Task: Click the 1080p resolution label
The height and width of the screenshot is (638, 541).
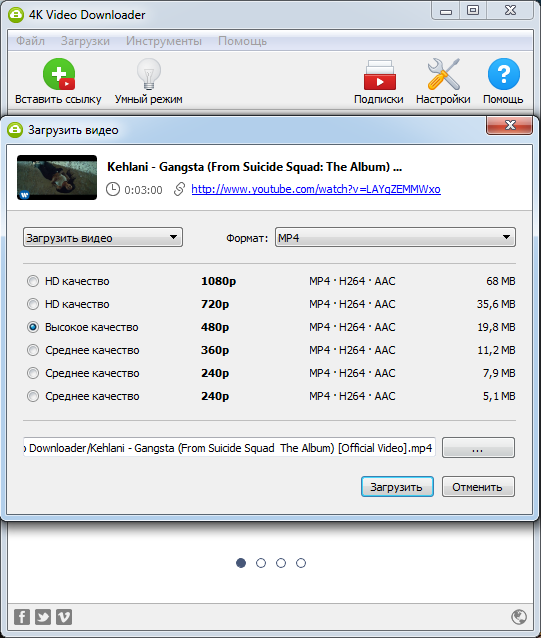Action: (218, 281)
